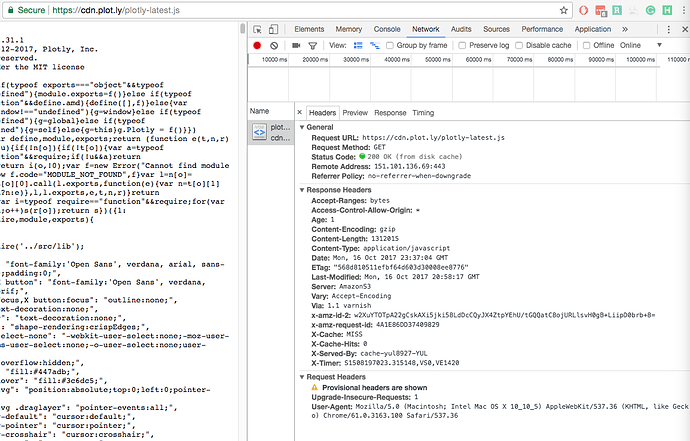This screenshot has height=441, width=690.
Task: Open the green circular G extension
Action: tap(650, 10)
